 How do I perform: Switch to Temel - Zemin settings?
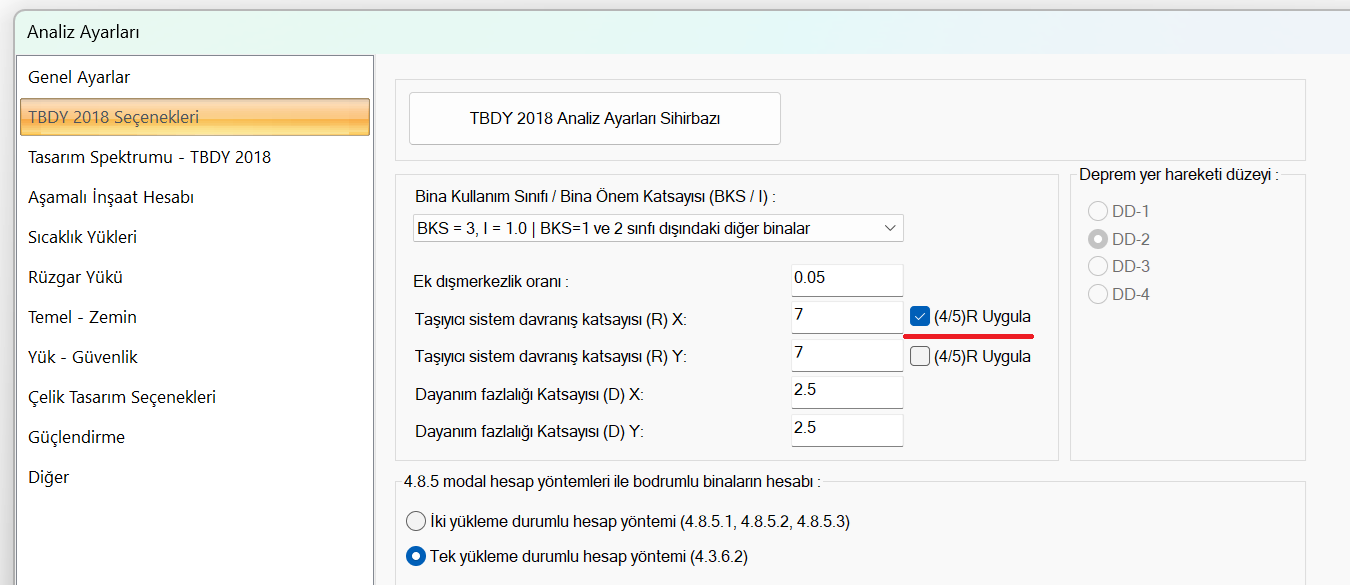(x=82, y=317)
